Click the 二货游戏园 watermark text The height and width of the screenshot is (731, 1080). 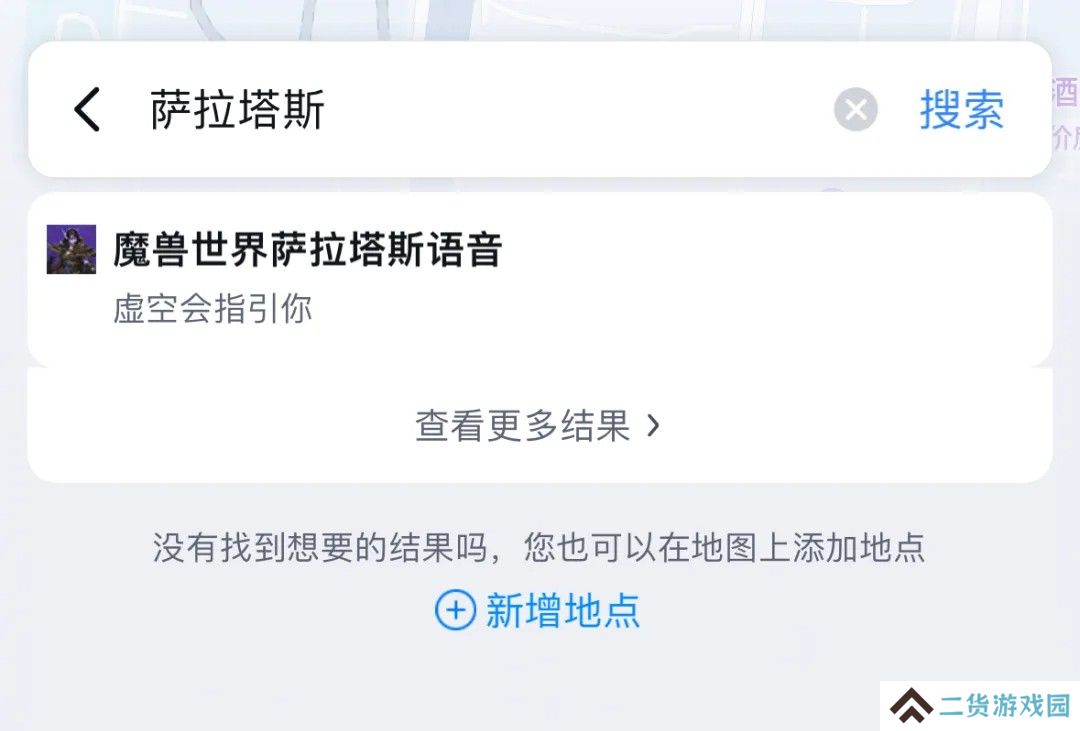coord(1005,706)
